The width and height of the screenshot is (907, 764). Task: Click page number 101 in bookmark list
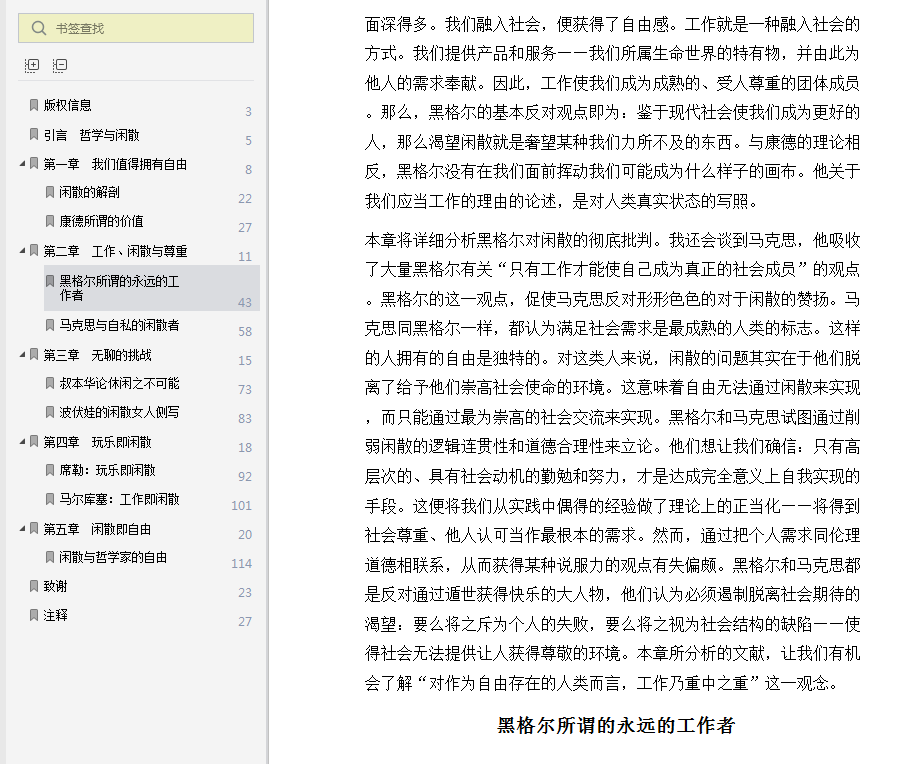tap(241, 505)
